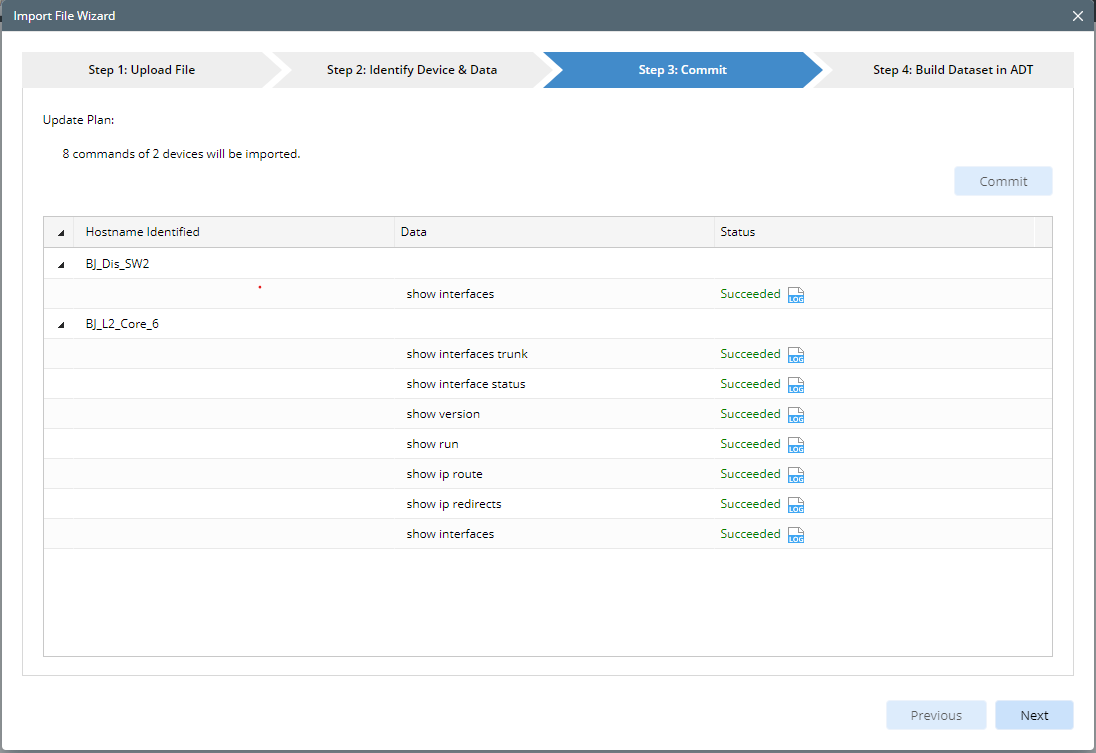Click the Status column header
Viewport: 1096px width, 753px height.
[x=738, y=232]
